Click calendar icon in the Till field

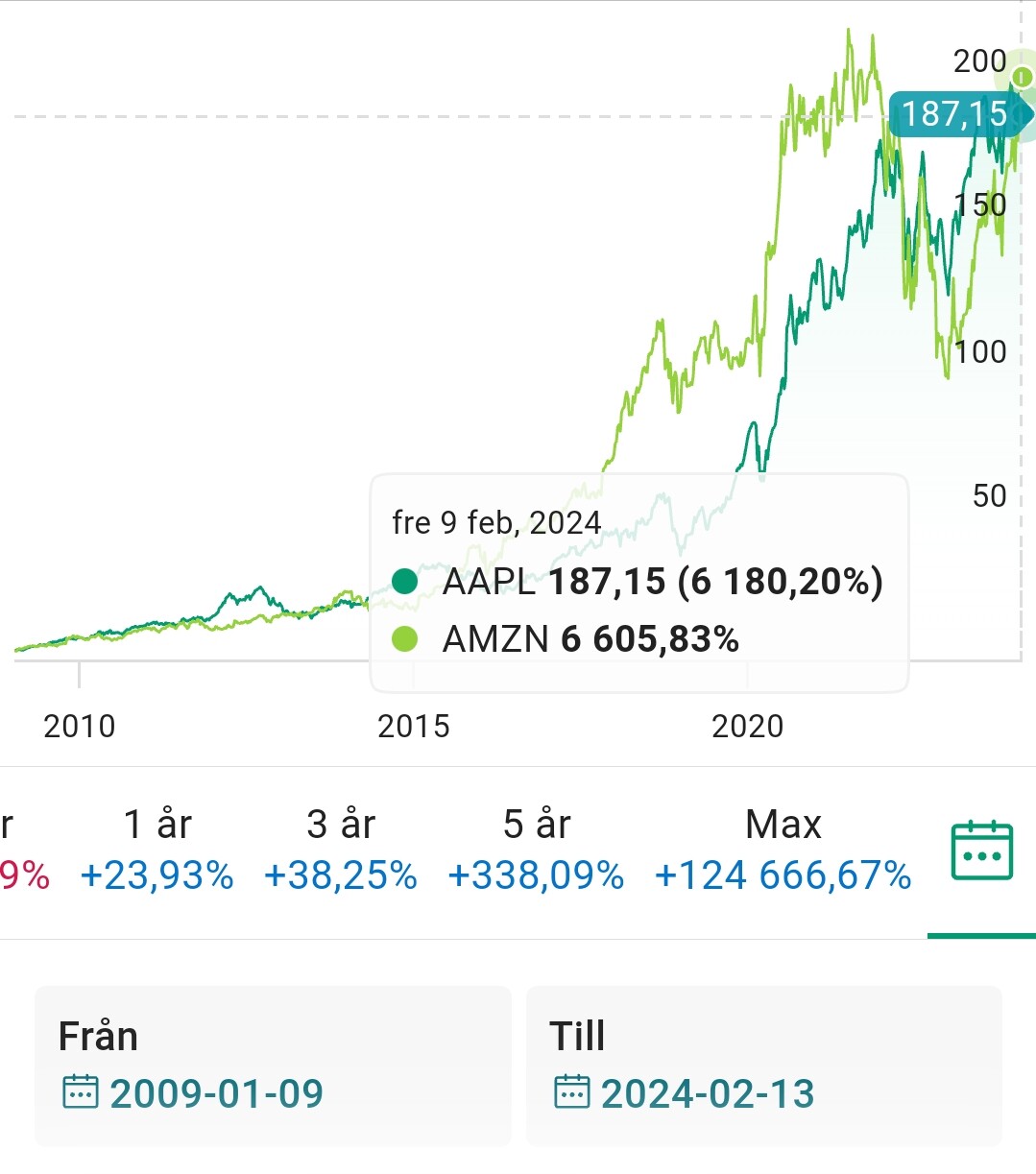coord(571,1092)
